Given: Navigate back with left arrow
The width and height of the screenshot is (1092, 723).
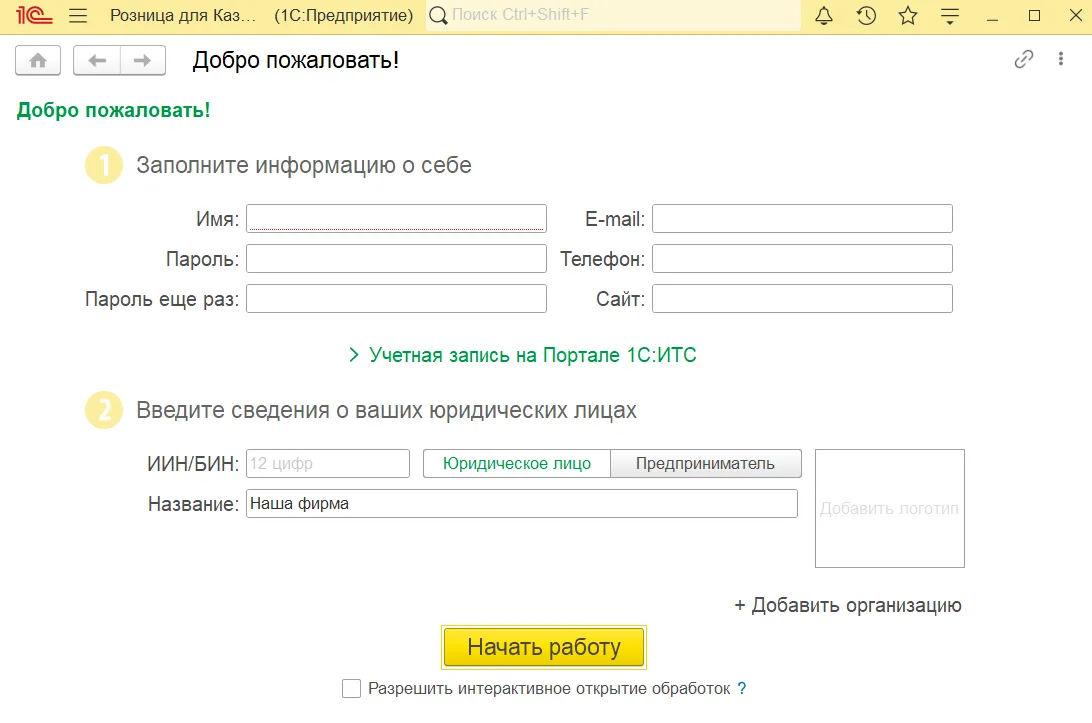Looking at the screenshot, I should (97, 60).
